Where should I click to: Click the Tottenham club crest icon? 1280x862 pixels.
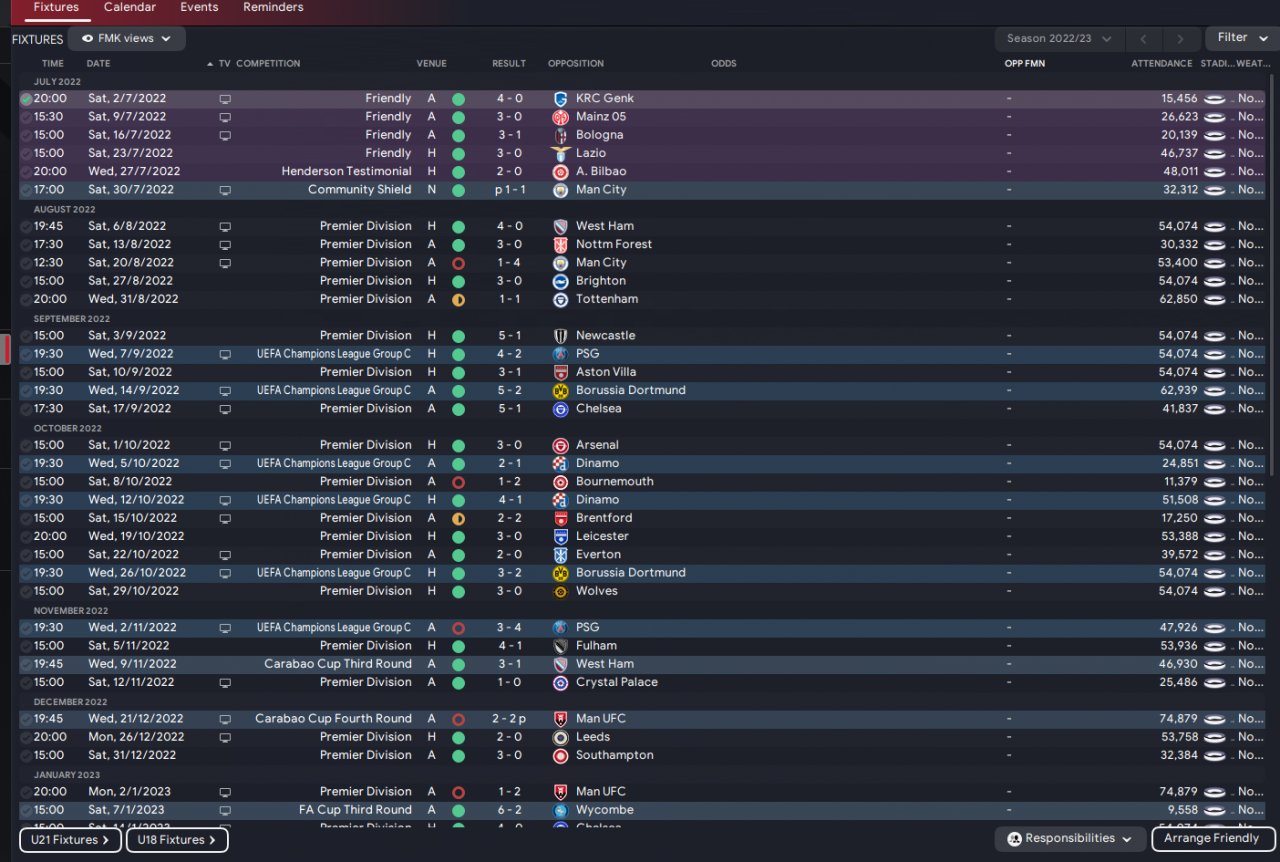point(560,299)
